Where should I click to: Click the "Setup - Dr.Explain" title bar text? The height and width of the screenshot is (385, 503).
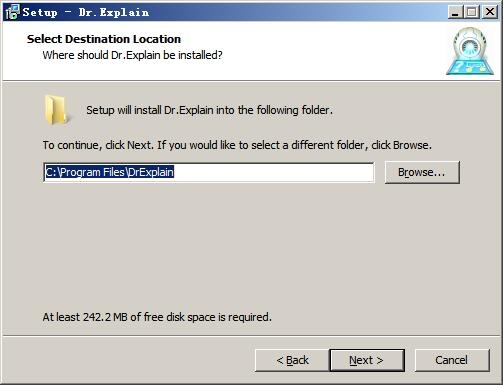pos(86,12)
